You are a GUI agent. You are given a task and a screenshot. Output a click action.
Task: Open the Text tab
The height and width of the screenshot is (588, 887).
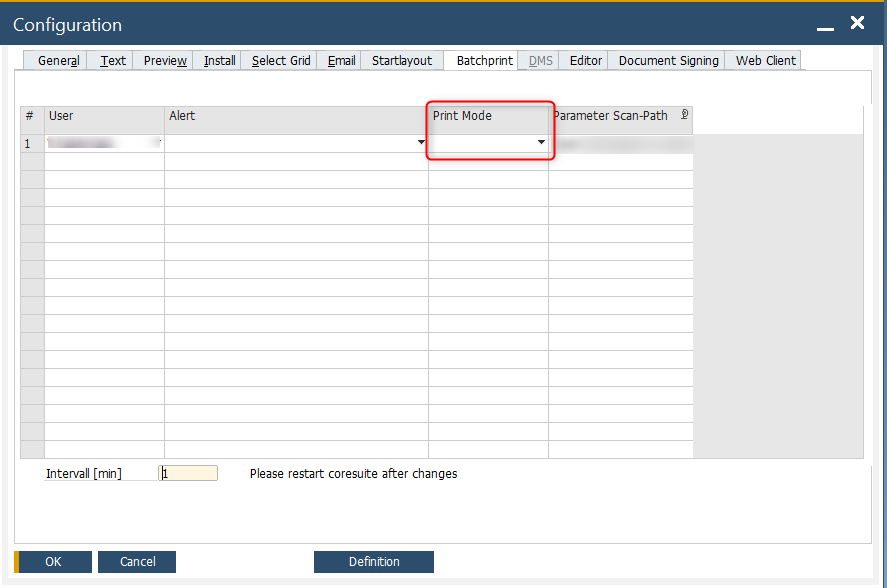[113, 61]
